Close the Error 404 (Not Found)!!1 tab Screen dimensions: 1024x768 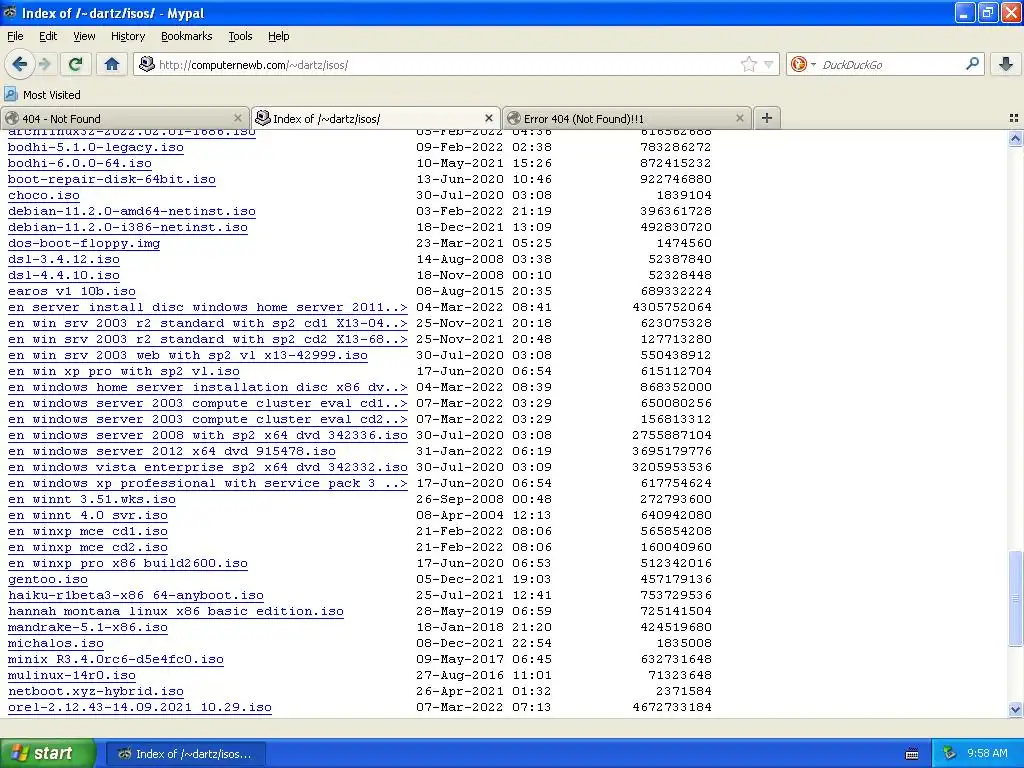click(x=739, y=118)
